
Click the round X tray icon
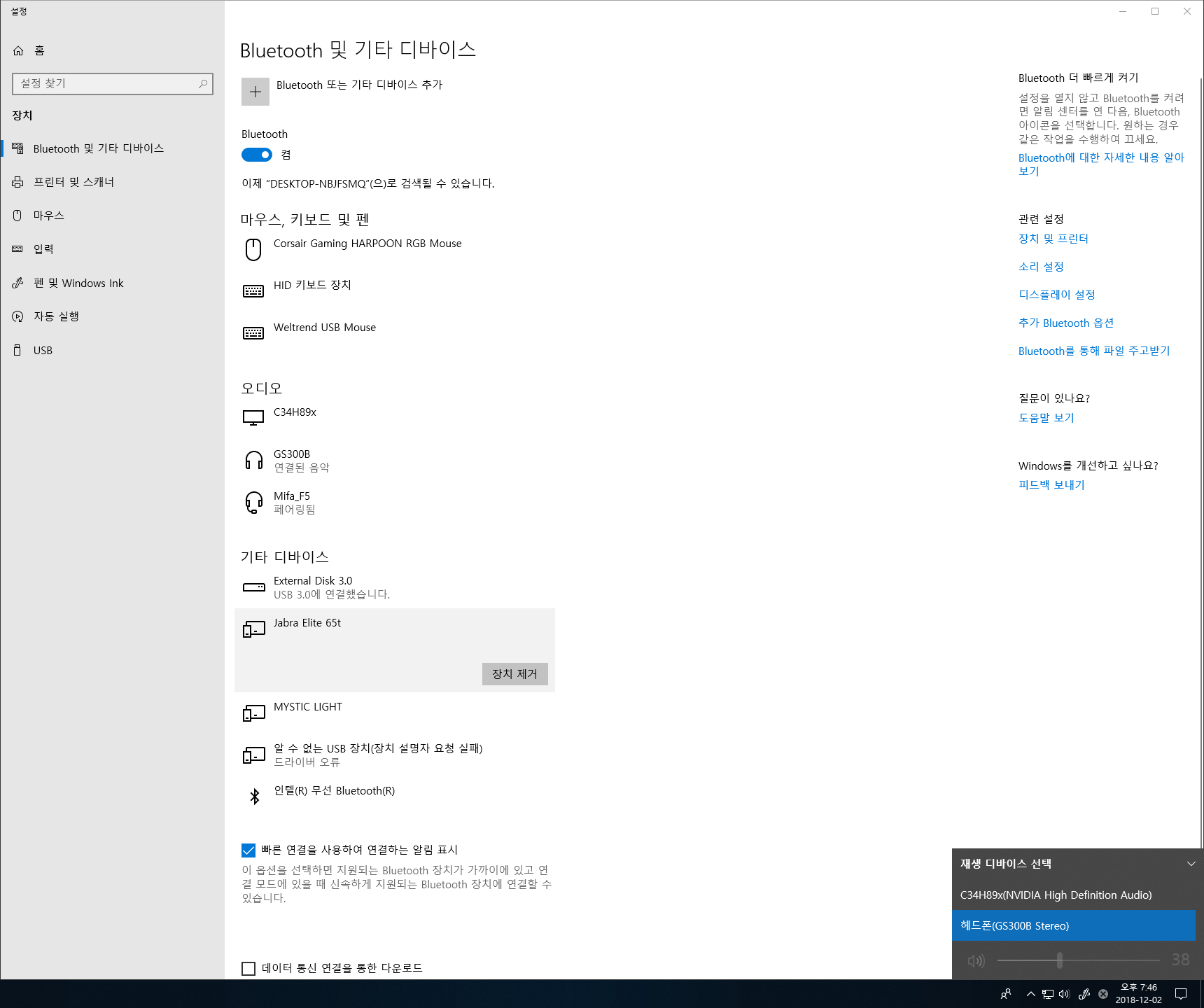(x=1103, y=994)
